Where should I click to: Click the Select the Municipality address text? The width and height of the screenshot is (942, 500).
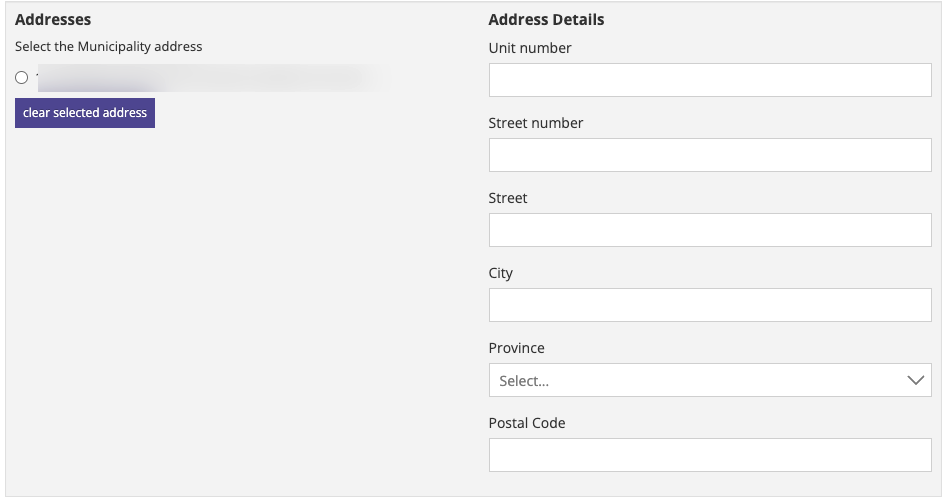(x=109, y=47)
